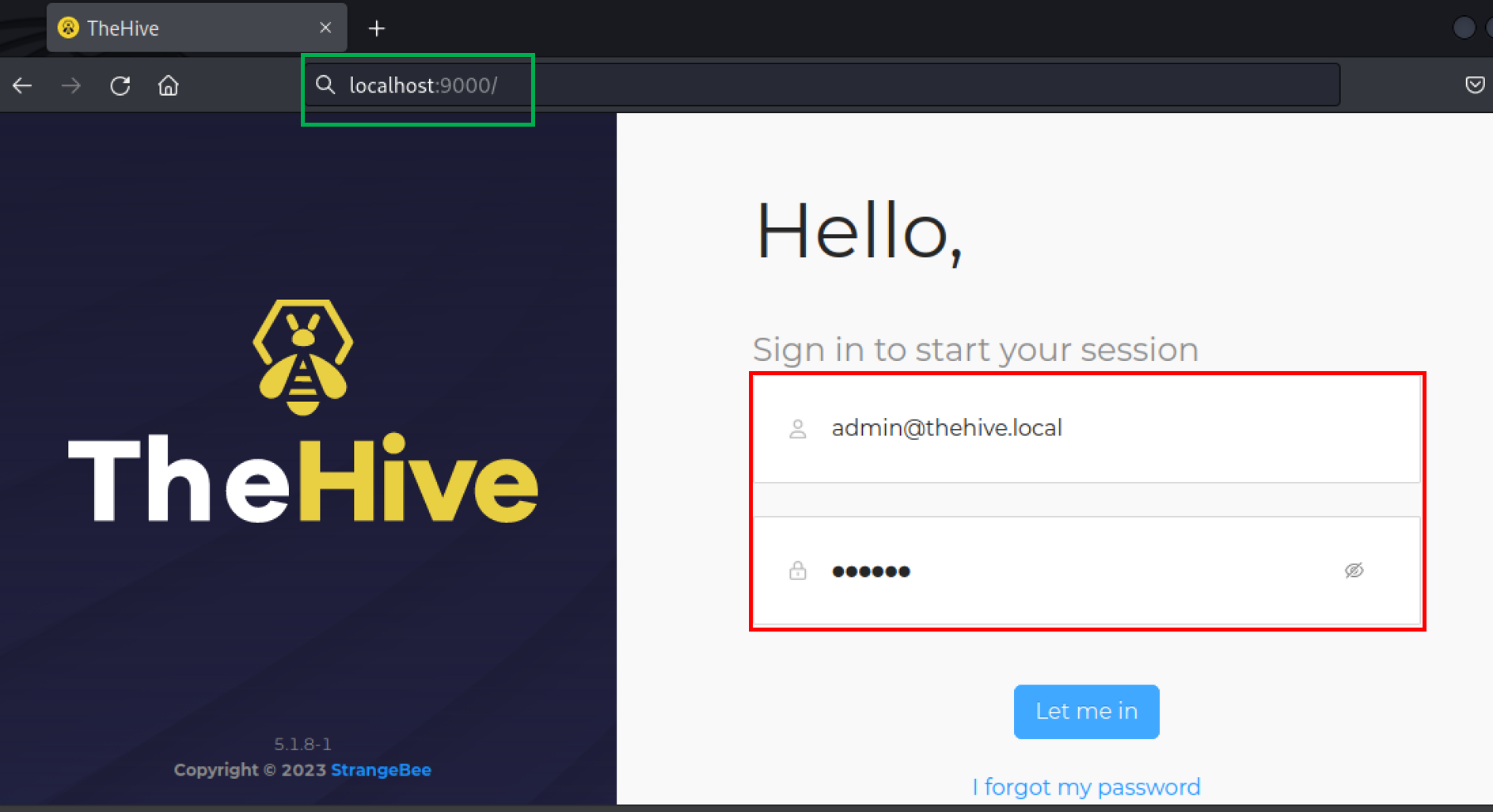The image size is (1493, 812).
Task: Open a new browser tab
Action: click(x=377, y=28)
